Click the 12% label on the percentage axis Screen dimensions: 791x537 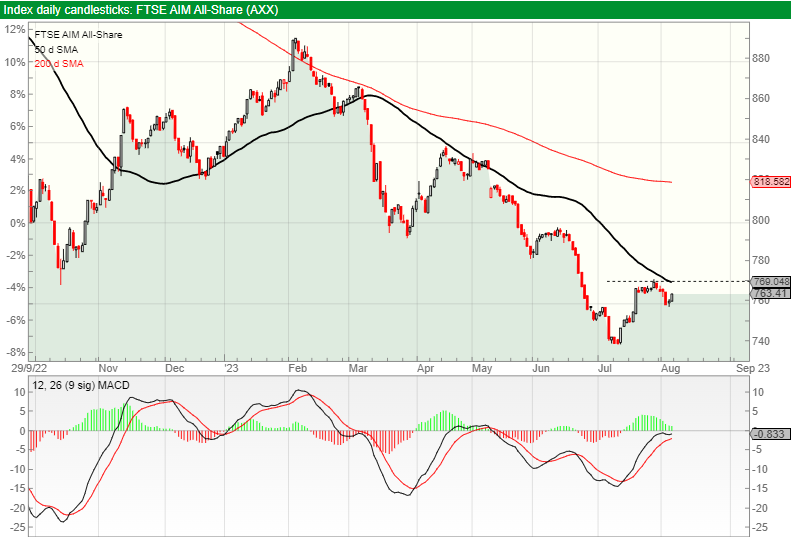15,30
